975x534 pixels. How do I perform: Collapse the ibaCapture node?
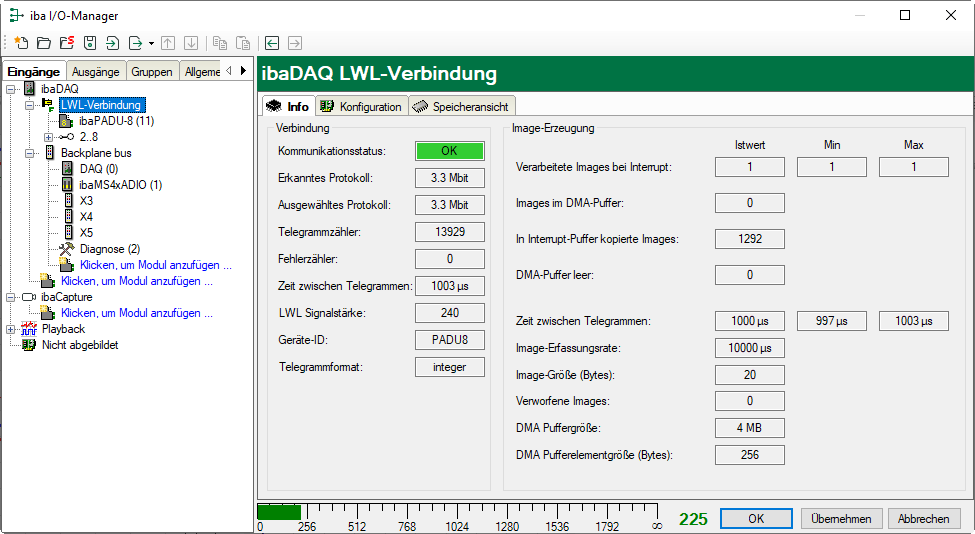tap(11, 297)
